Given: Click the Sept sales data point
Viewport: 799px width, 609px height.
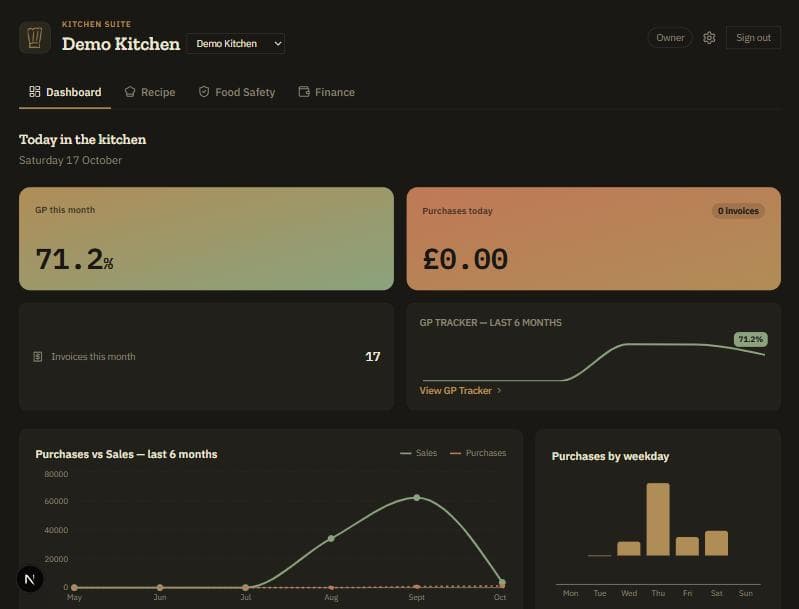Looking at the screenshot, I should tap(417, 497).
